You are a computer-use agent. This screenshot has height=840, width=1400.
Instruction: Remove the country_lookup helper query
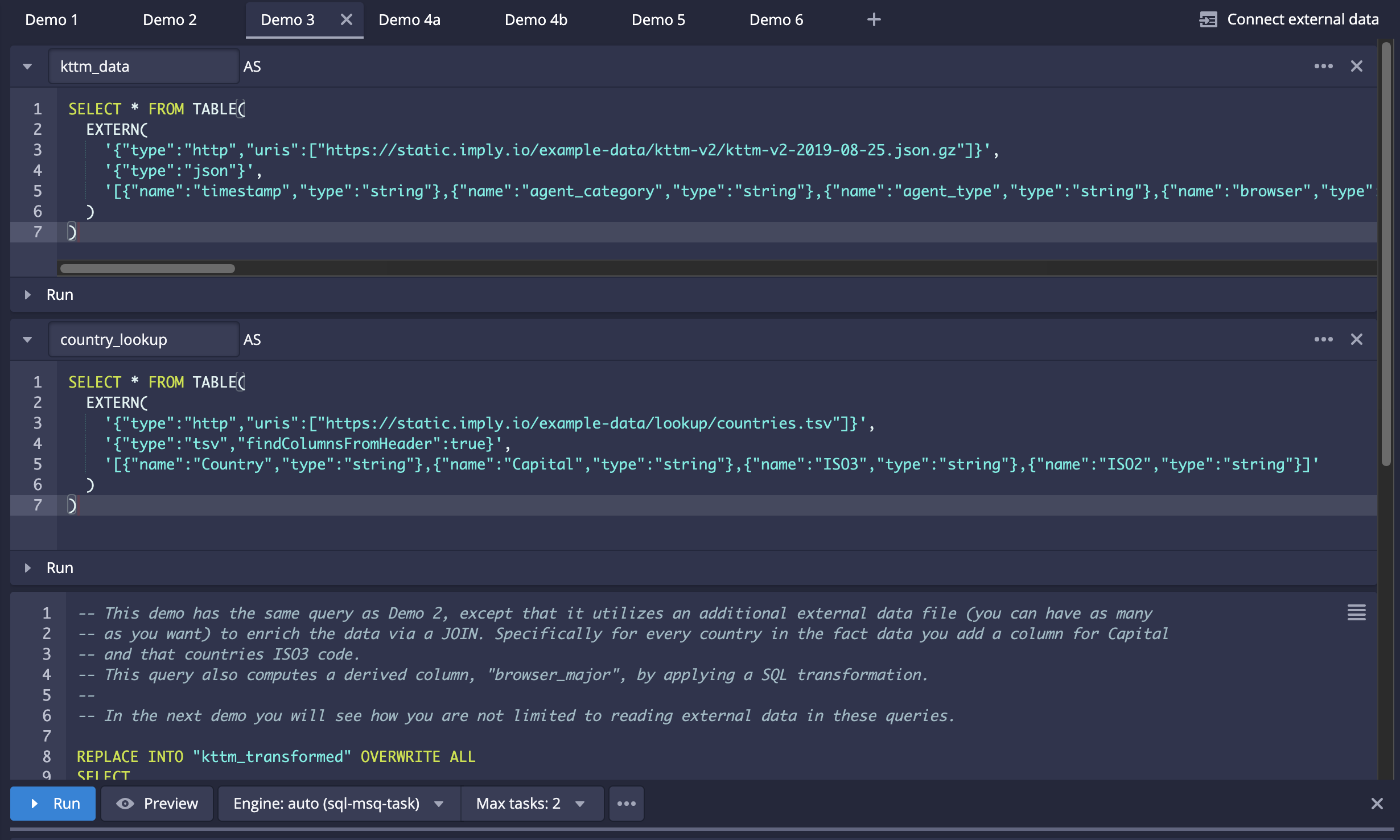tap(1357, 340)
